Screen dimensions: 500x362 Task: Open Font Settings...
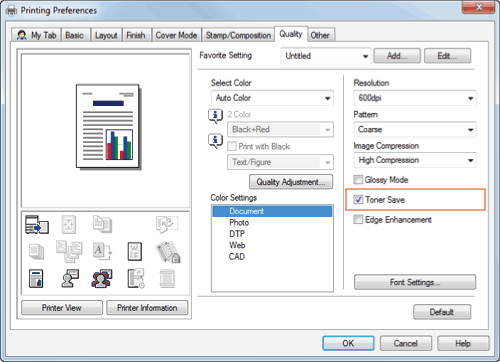click(415, 282)
